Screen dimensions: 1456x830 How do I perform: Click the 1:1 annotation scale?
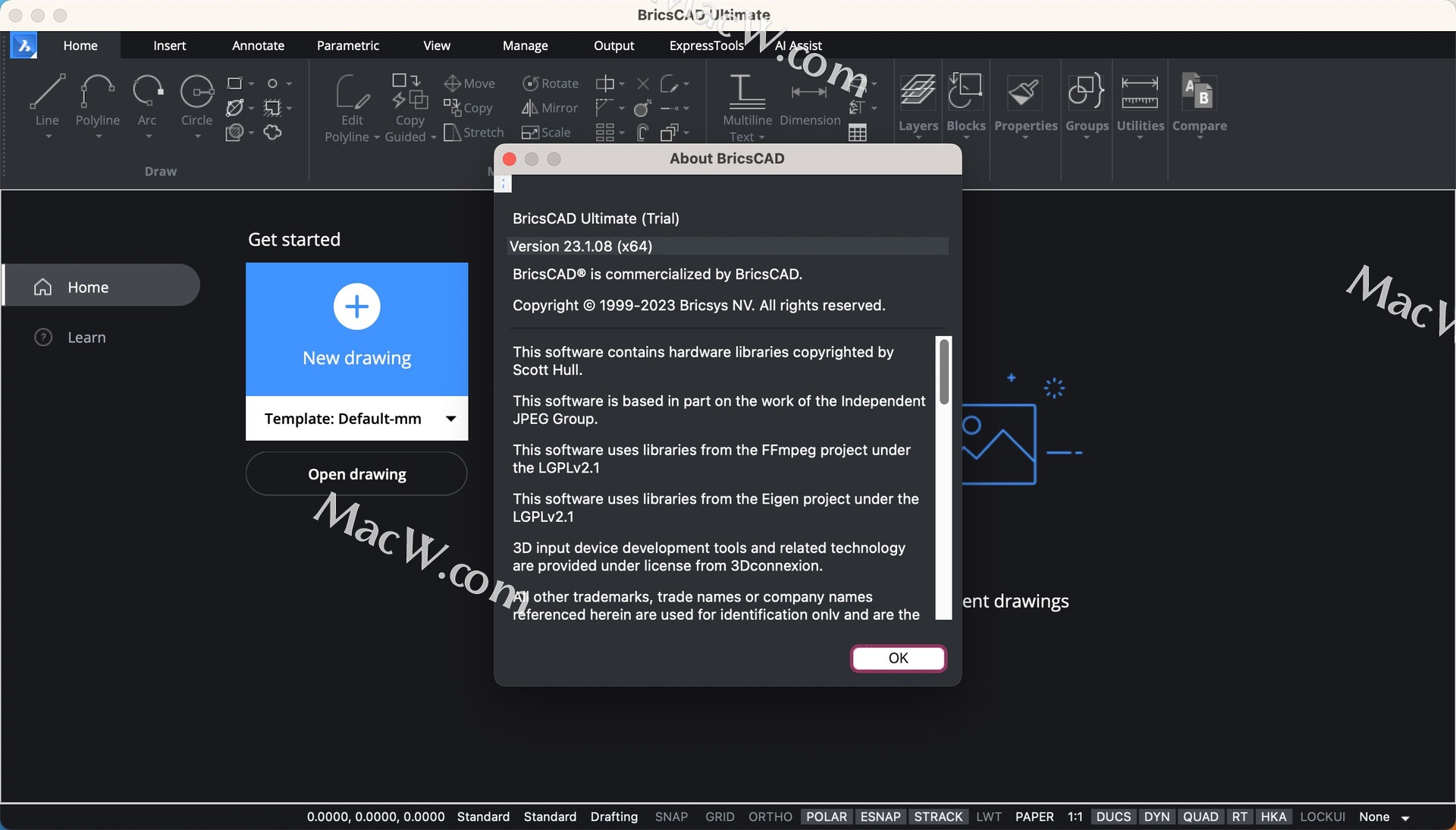[x=1075, y=817]
